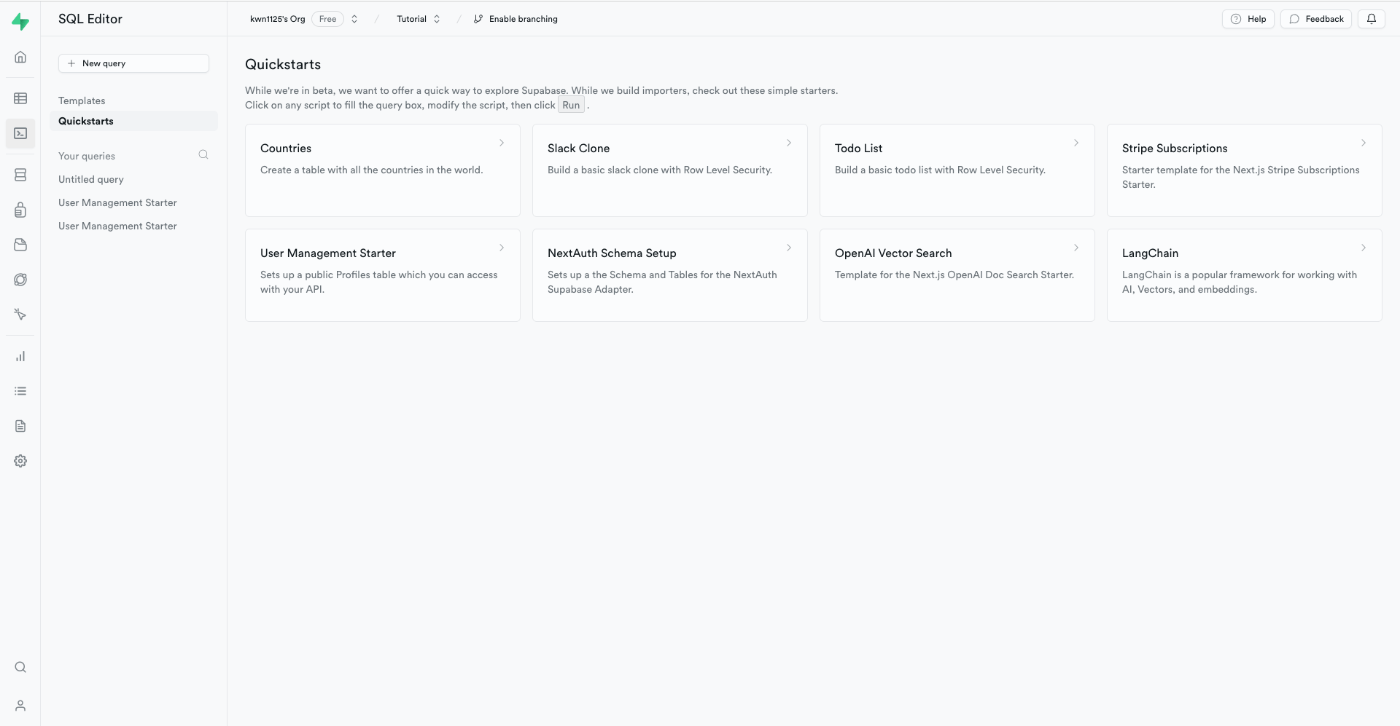Click the OpenAI Vector Search arrow
Screen dimensions: 1400x726
(x=1076, y=248)
